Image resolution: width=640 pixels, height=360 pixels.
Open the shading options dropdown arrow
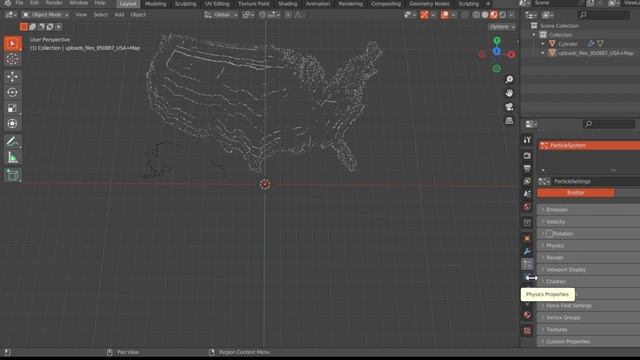tap(512, 15)
